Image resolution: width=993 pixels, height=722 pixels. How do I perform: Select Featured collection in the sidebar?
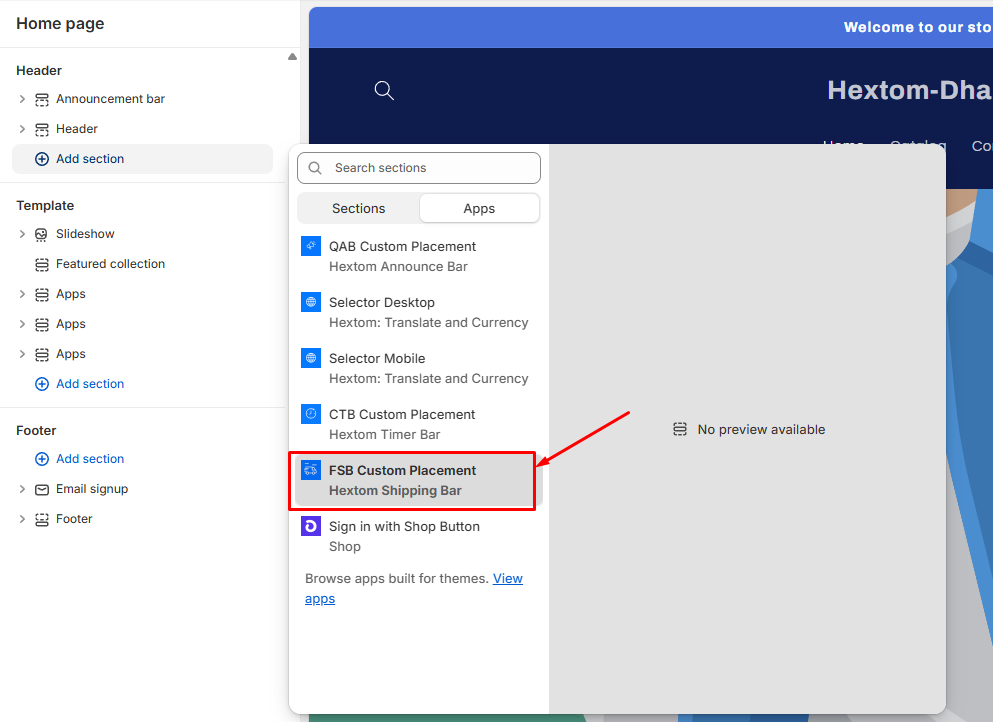(110, 264)
